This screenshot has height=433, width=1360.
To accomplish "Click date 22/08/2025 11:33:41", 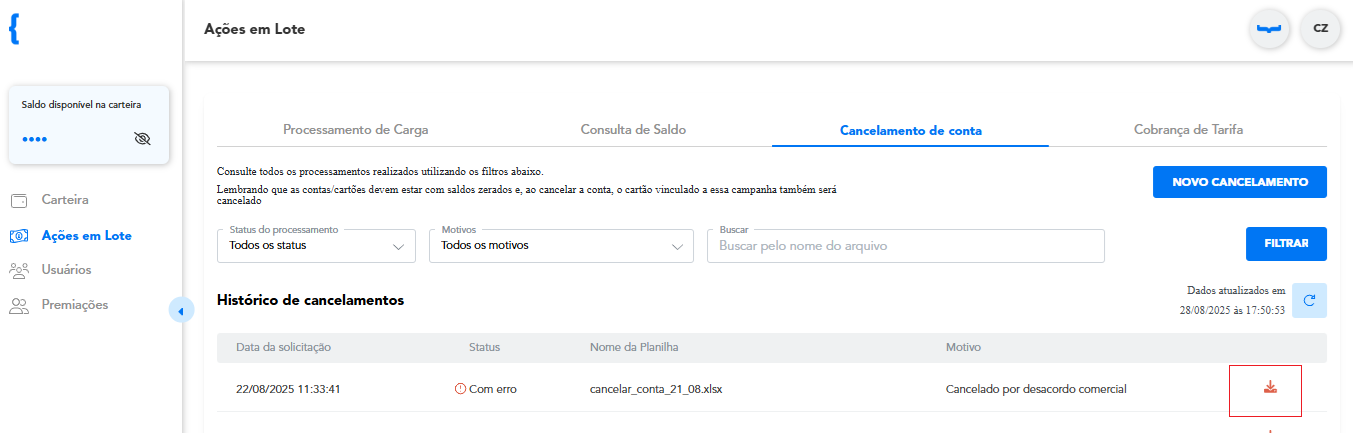I will coord(288,389).
